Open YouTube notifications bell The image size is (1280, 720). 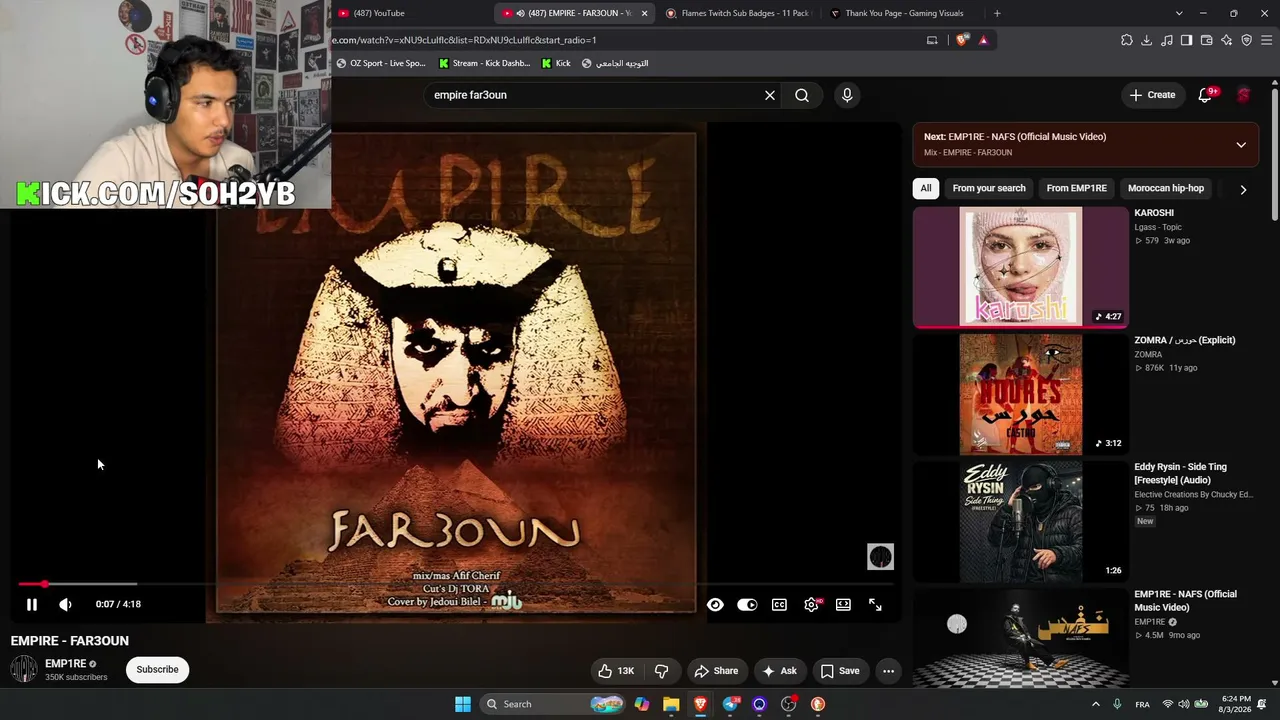tap(1206, 95)
